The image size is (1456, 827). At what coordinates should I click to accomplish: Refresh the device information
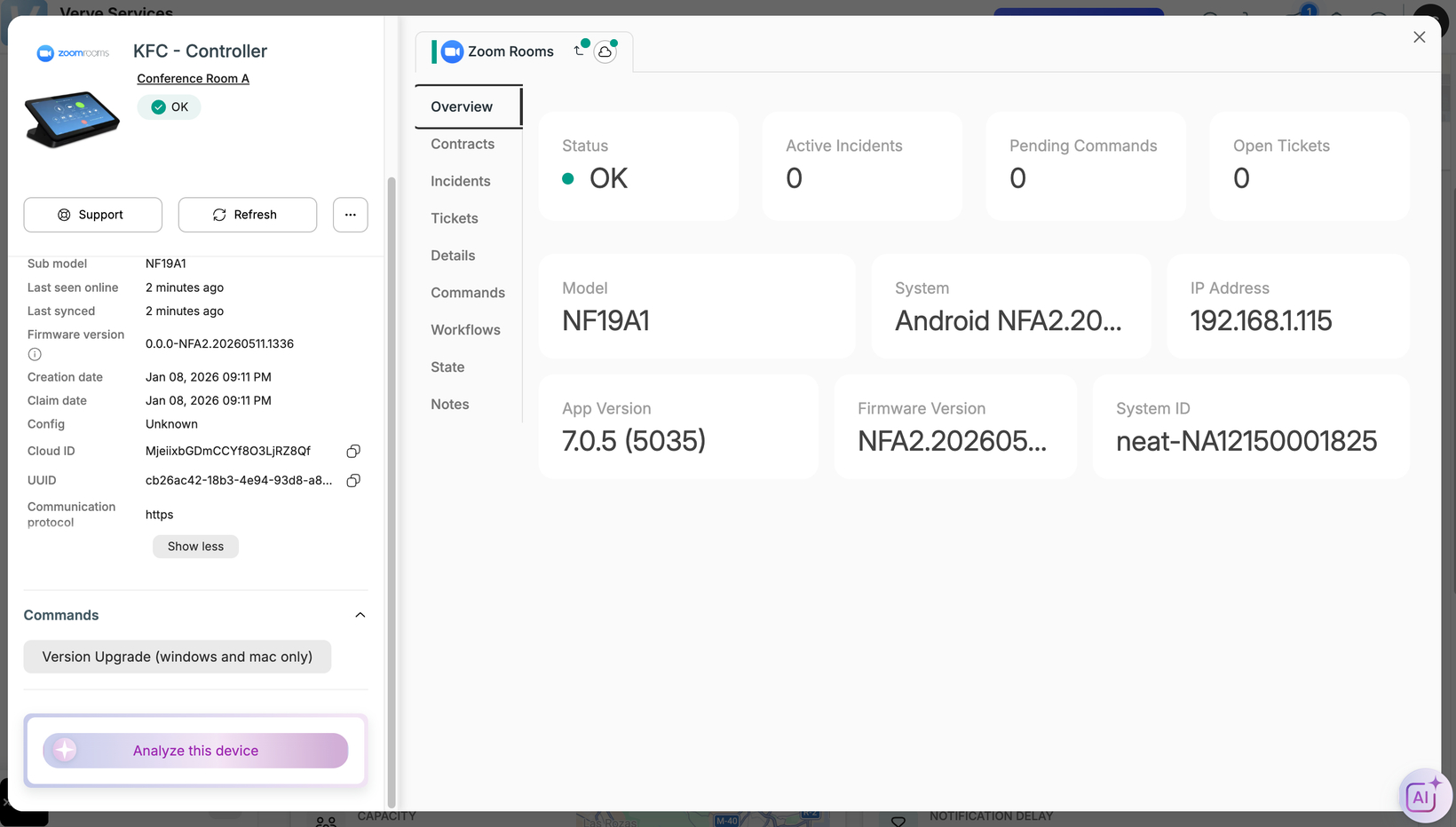[x=248, y=215]
